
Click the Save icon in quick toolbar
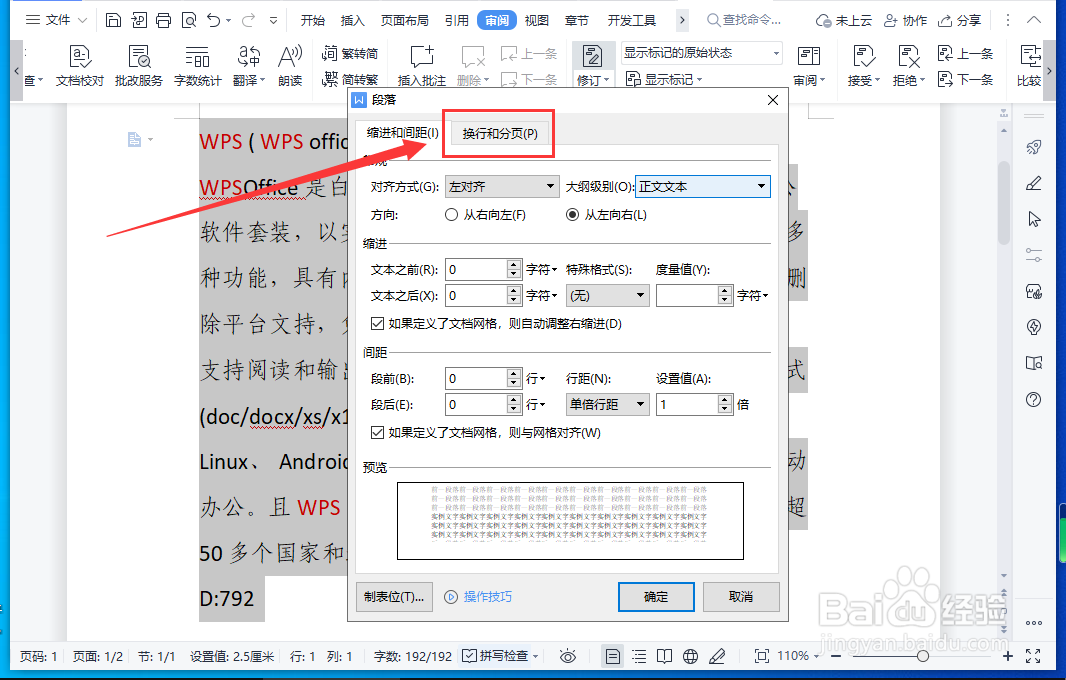click(x=114, y=20)
